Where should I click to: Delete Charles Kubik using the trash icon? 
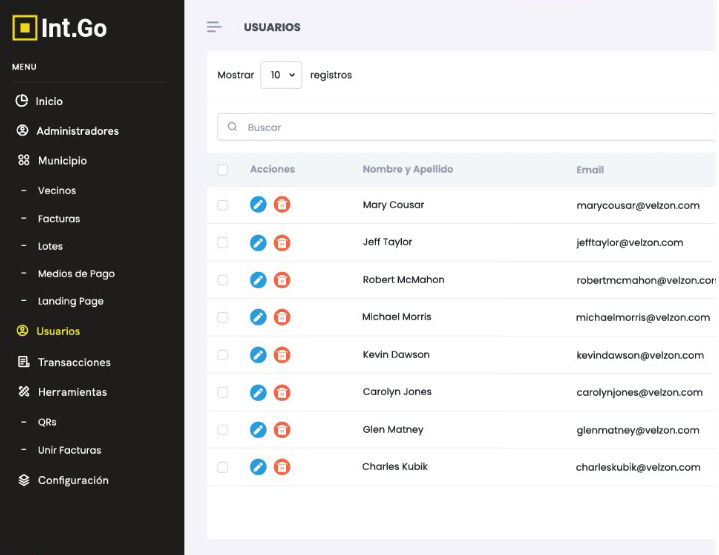282,467
